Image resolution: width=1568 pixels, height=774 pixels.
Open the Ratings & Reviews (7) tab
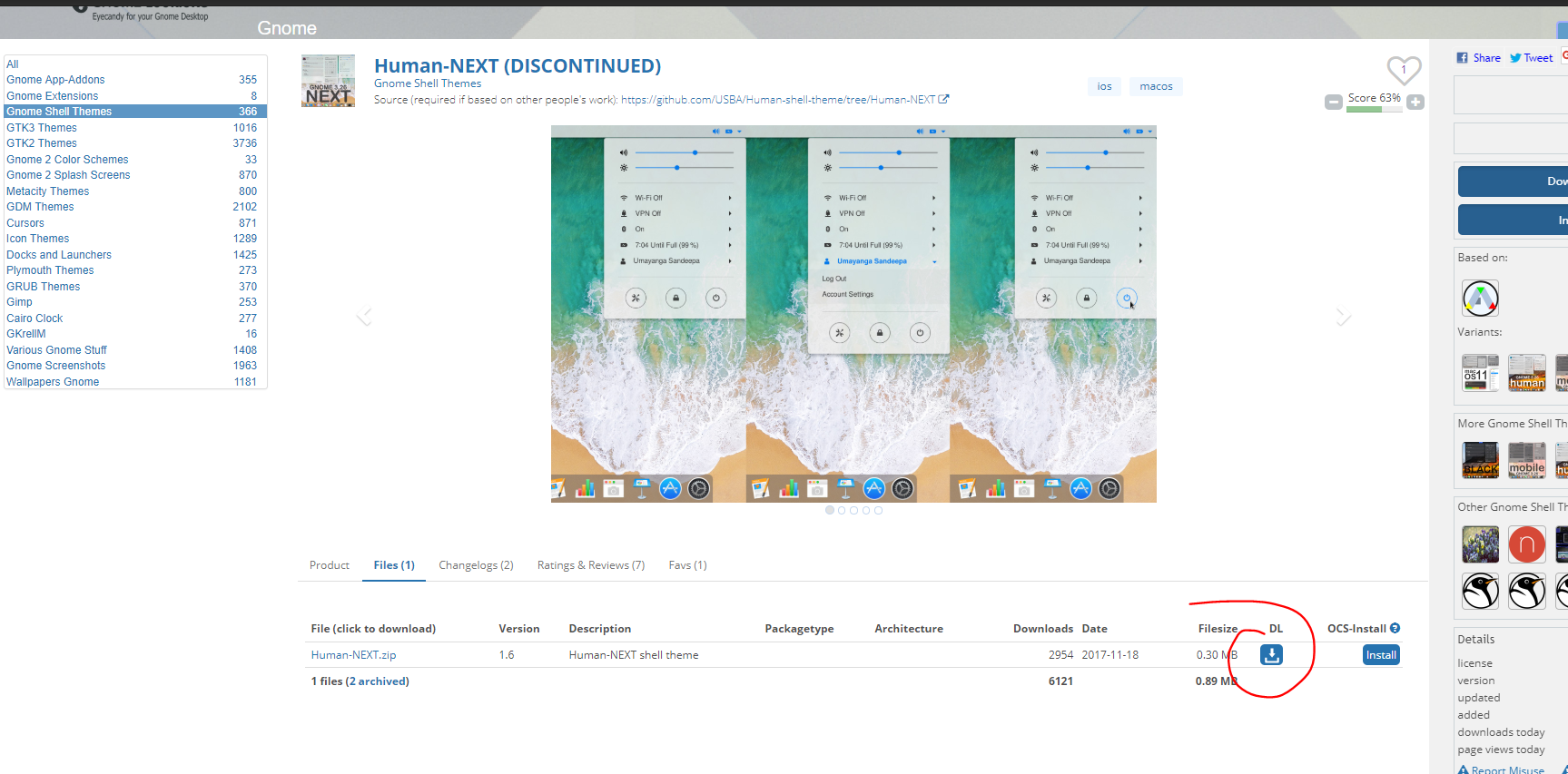tap(591, 564)
